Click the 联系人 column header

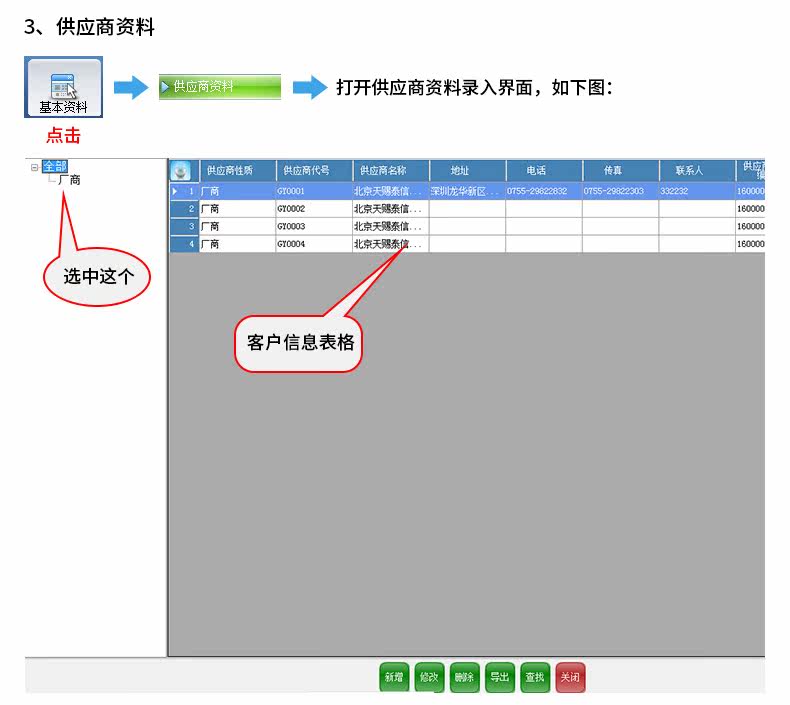coord(697,171)
